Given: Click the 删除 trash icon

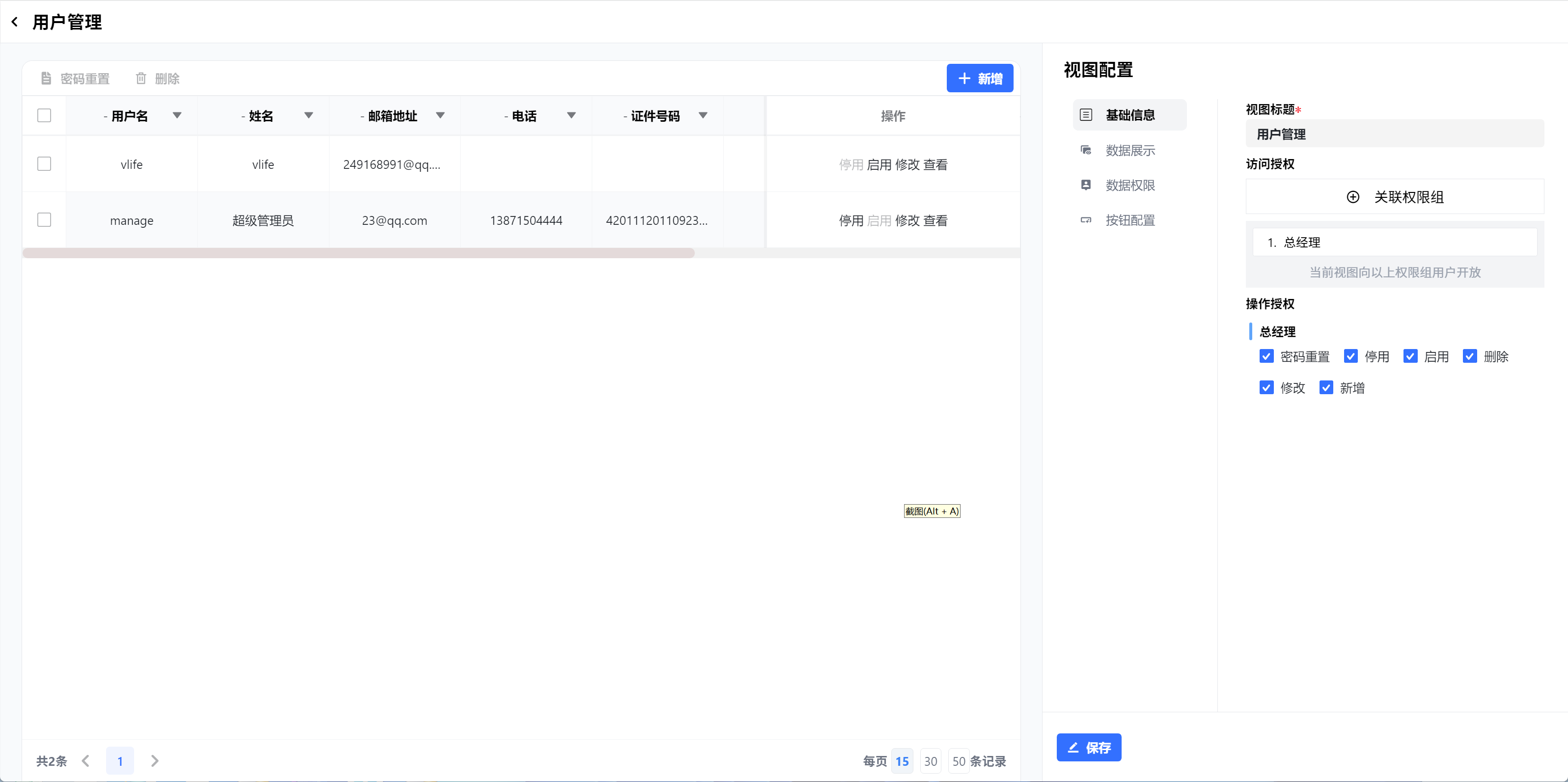Looking at the screenshot, I should pos(140,79).
